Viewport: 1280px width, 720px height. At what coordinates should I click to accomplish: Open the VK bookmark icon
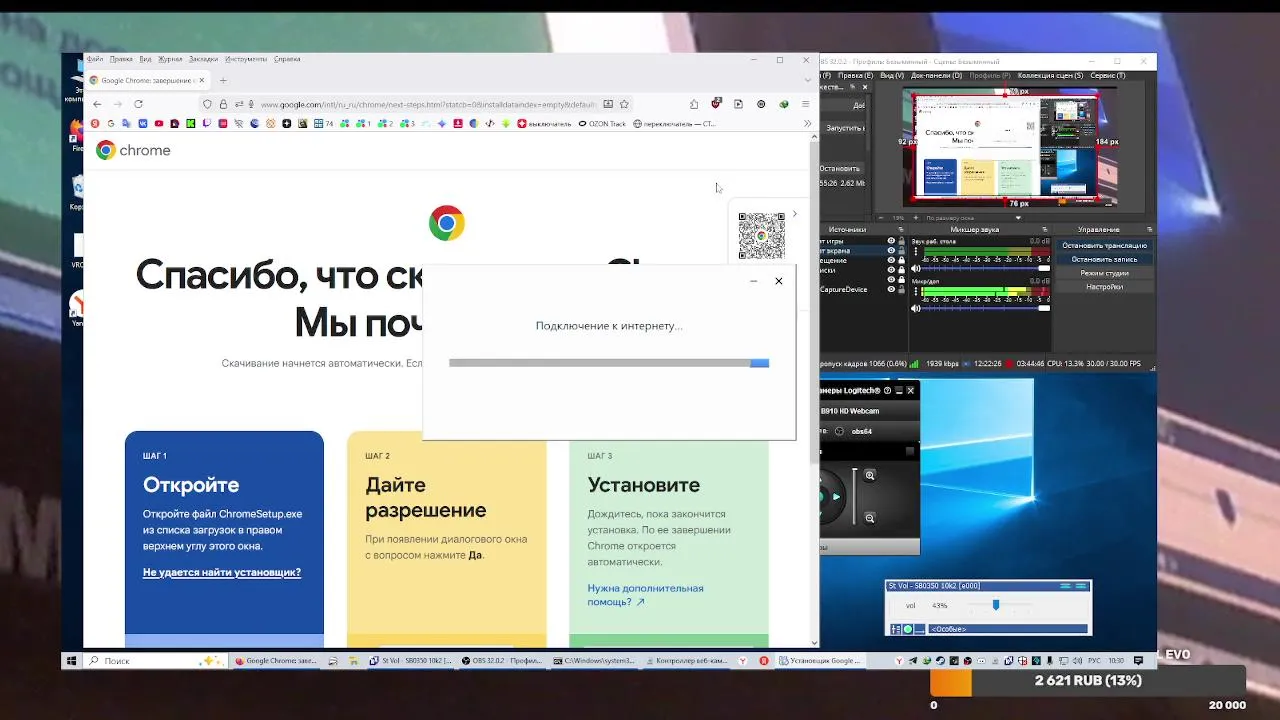pyautogui.click(x=143, y=124)
